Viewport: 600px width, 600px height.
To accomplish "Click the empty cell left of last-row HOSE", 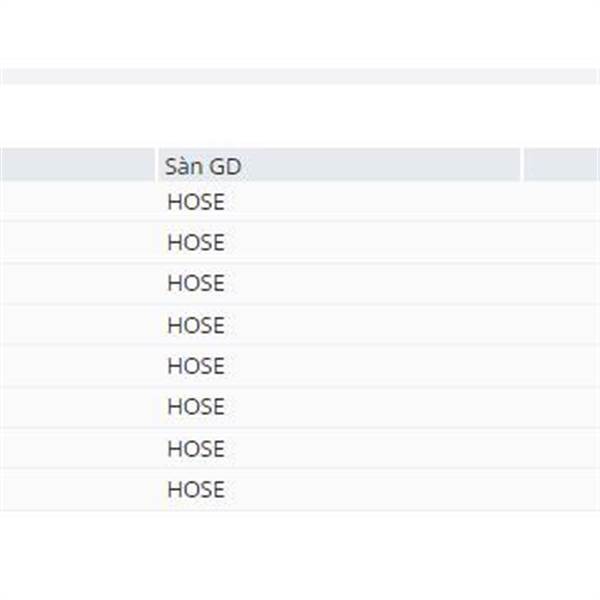I will point(79,489).
